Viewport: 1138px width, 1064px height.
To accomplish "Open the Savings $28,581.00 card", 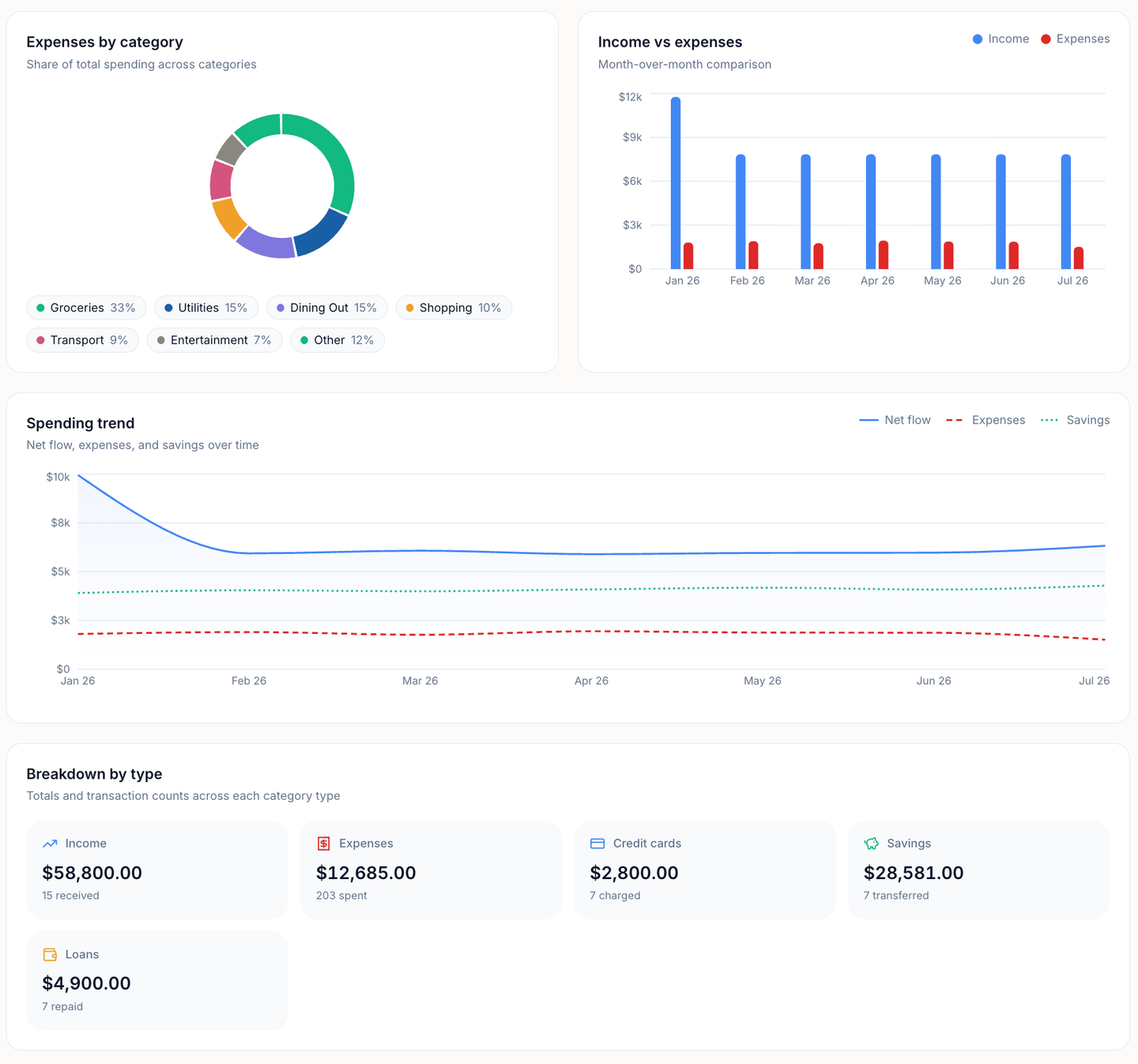I will click(978, 870).
